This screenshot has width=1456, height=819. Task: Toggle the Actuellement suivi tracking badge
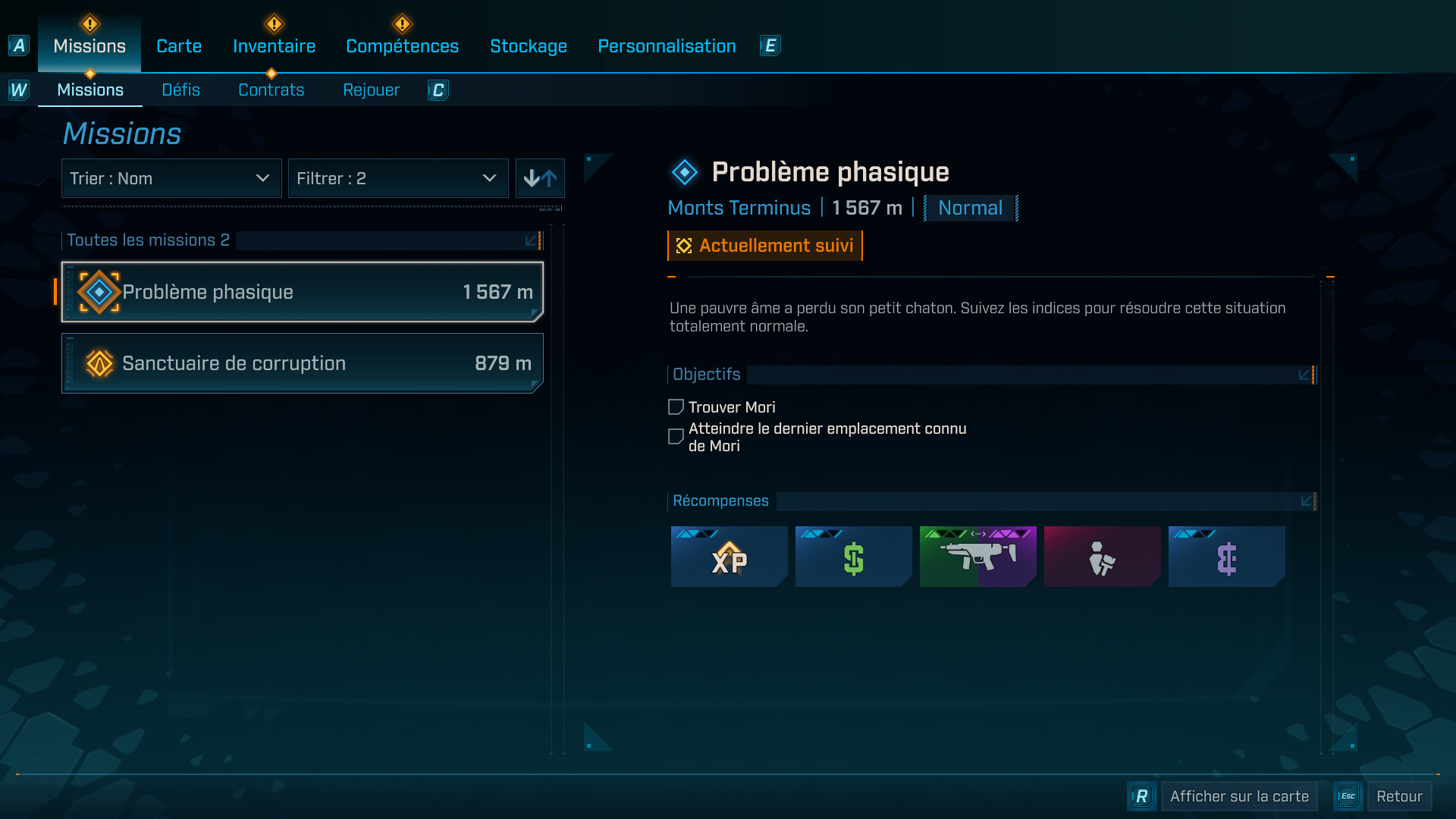(765, 246)
